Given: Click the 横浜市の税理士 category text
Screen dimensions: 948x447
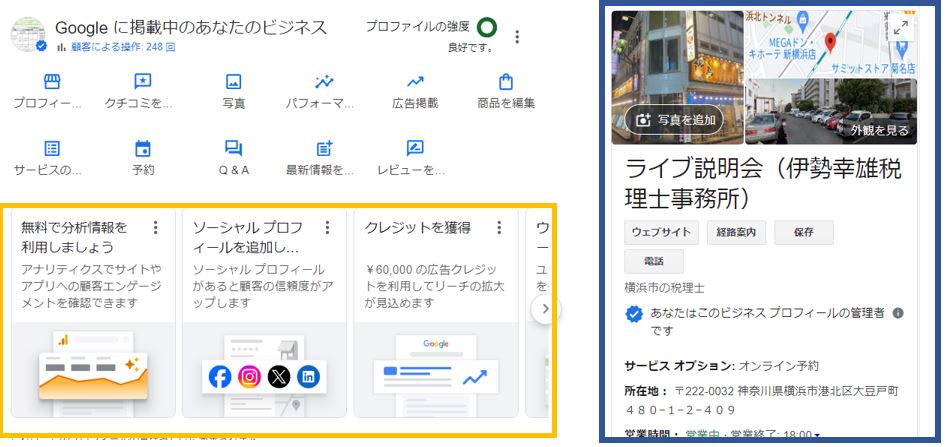Looking at the screenshot, I should 664,288.
